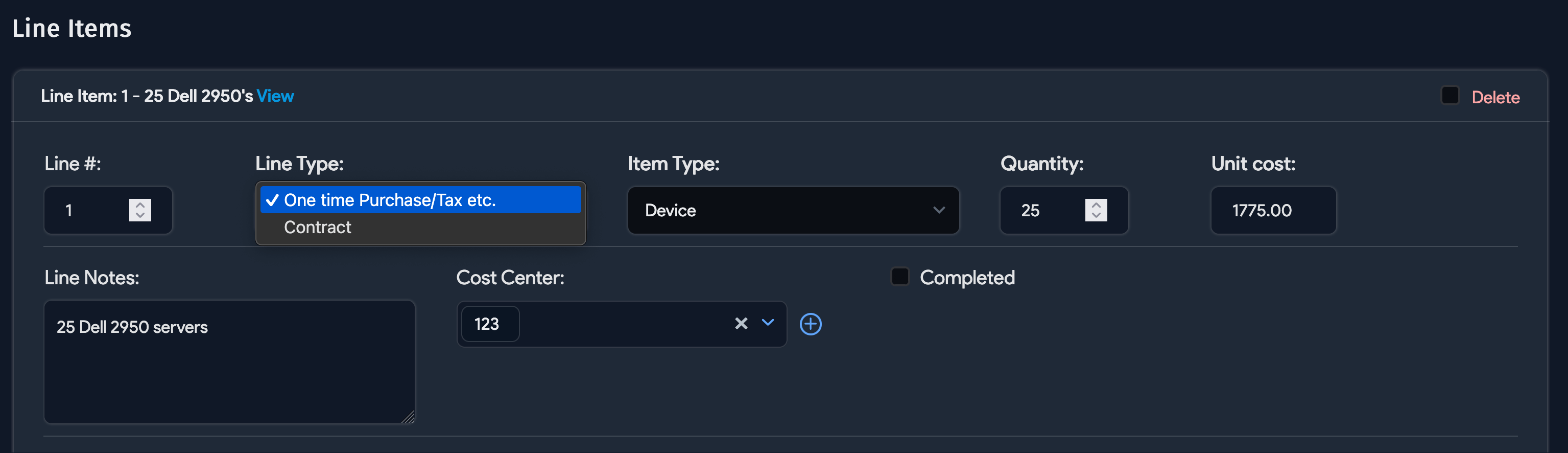Open the Item Type dropdown showing Device
This screenshot has height=453, width=1568.
[x=793, y=210]
